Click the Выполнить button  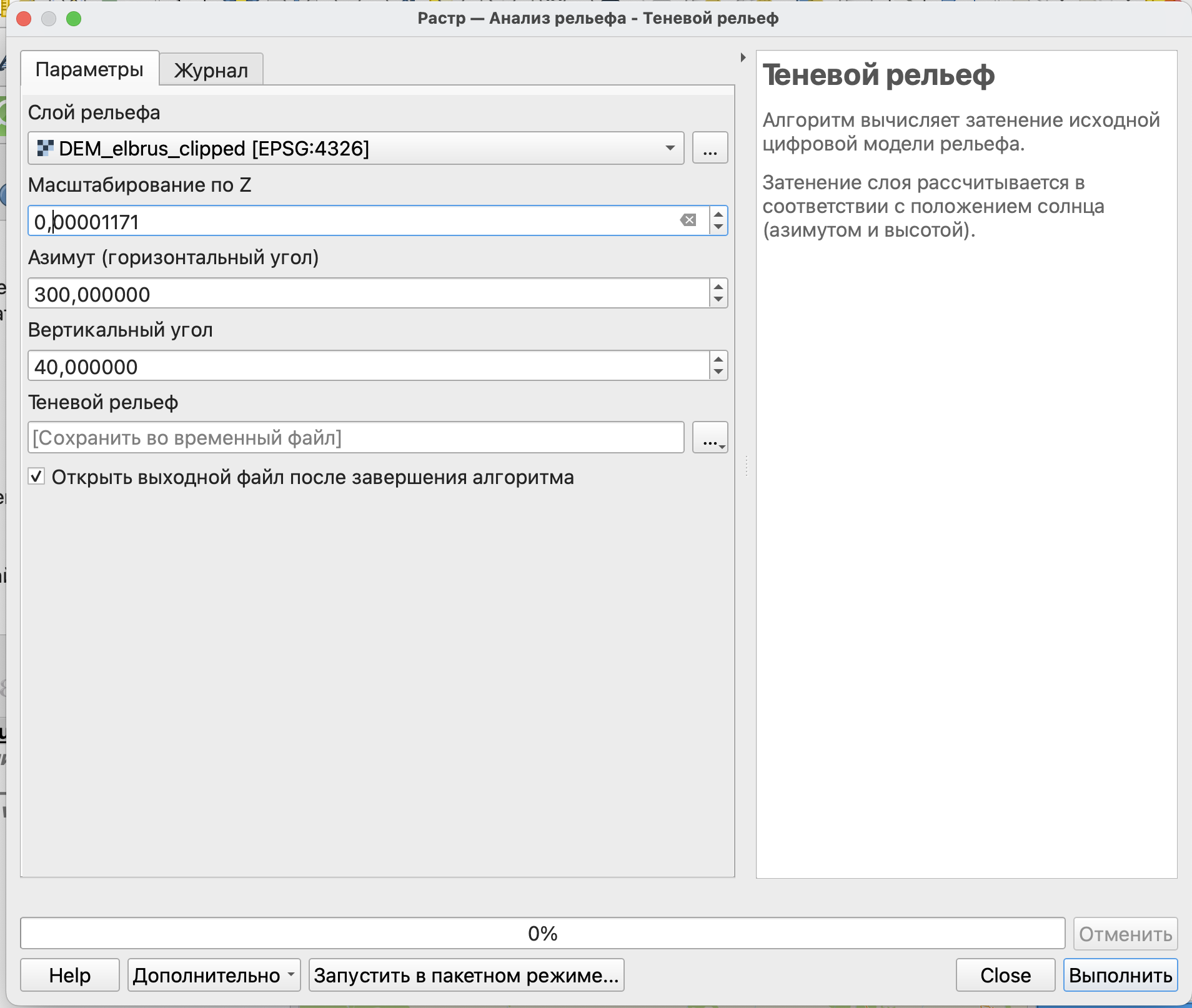point(1120,975)
